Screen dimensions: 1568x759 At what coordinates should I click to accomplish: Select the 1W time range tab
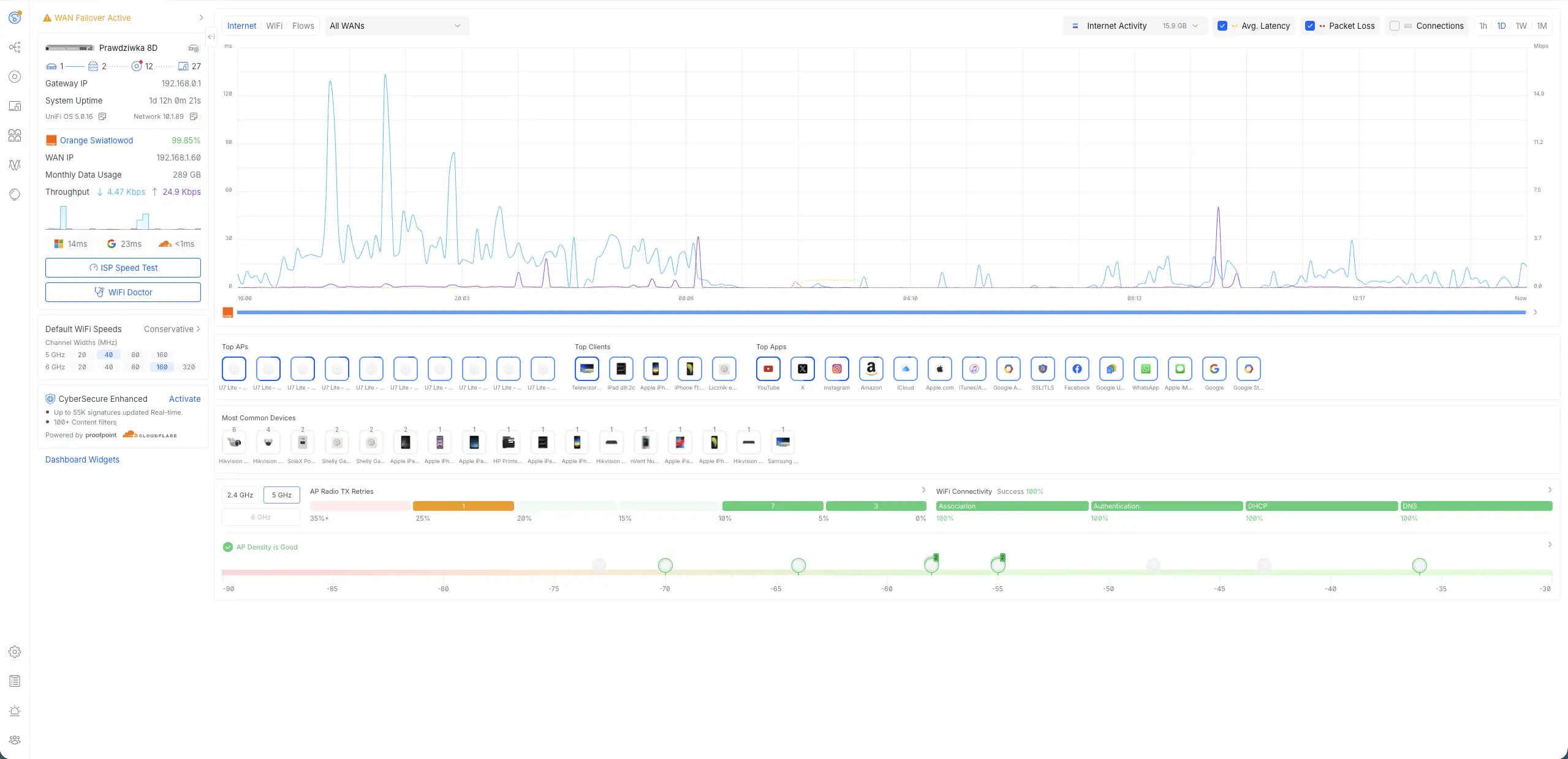1521,26
